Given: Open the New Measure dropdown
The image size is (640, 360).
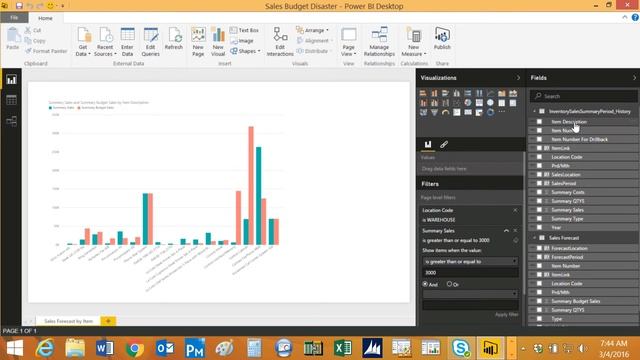Looking at the screenshot, I should coord(413,42).
